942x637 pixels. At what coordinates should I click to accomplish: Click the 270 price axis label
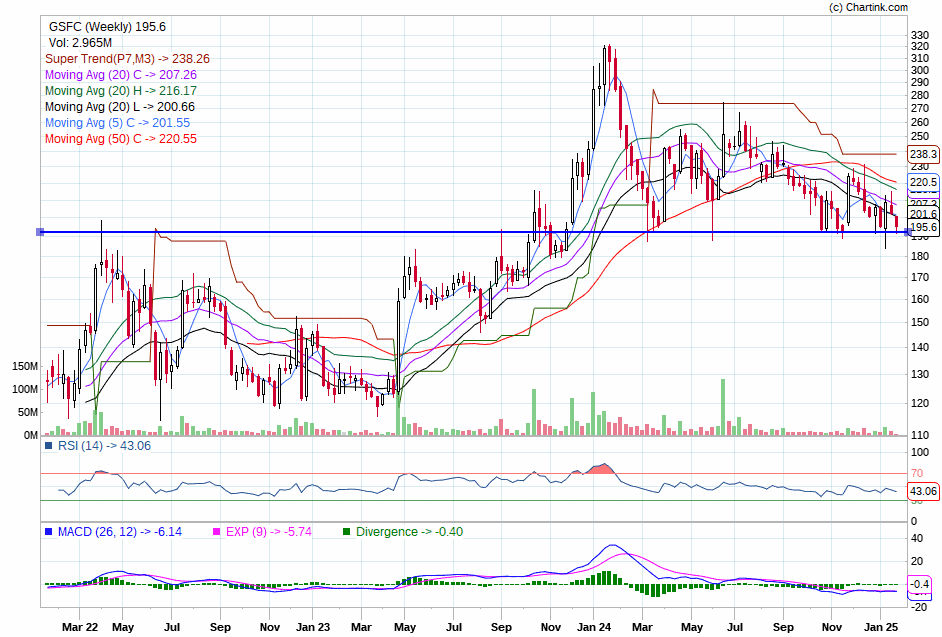pyautogui.click(x=920, y=109)
